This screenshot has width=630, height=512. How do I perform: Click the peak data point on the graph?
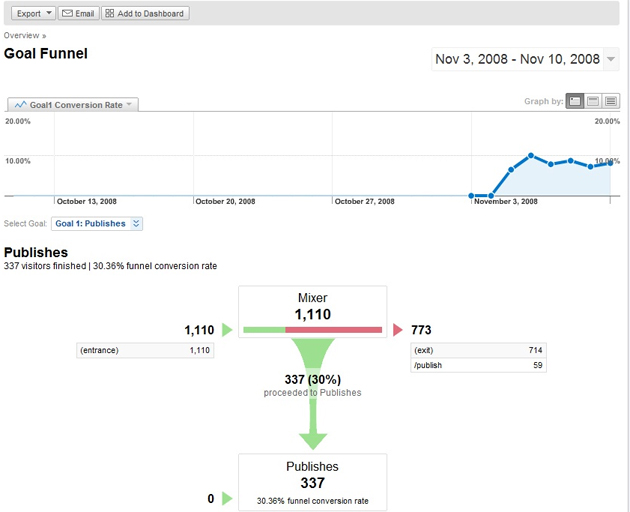click(531, 156)
